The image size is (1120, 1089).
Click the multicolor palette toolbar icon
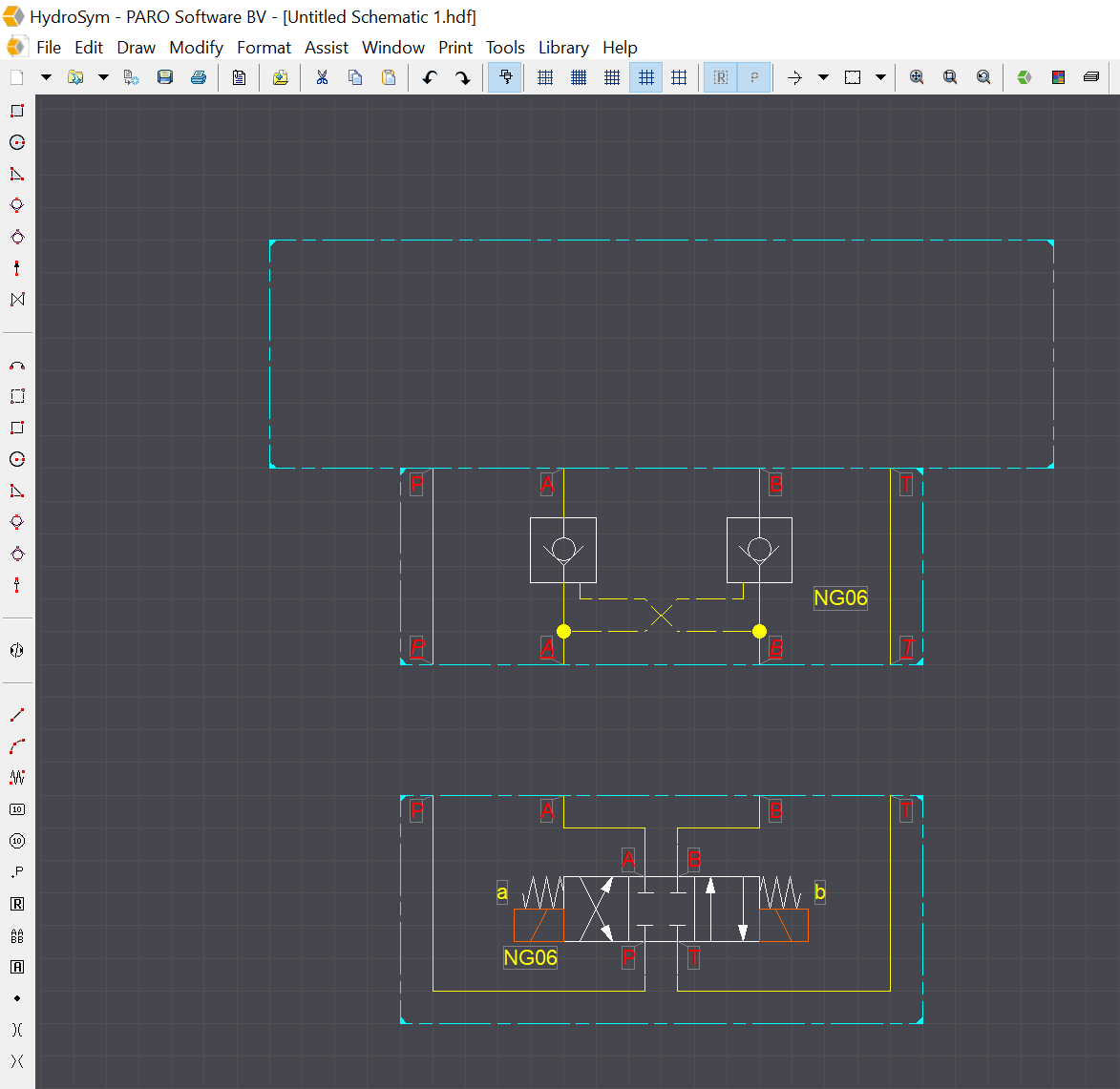point(1058,77)
